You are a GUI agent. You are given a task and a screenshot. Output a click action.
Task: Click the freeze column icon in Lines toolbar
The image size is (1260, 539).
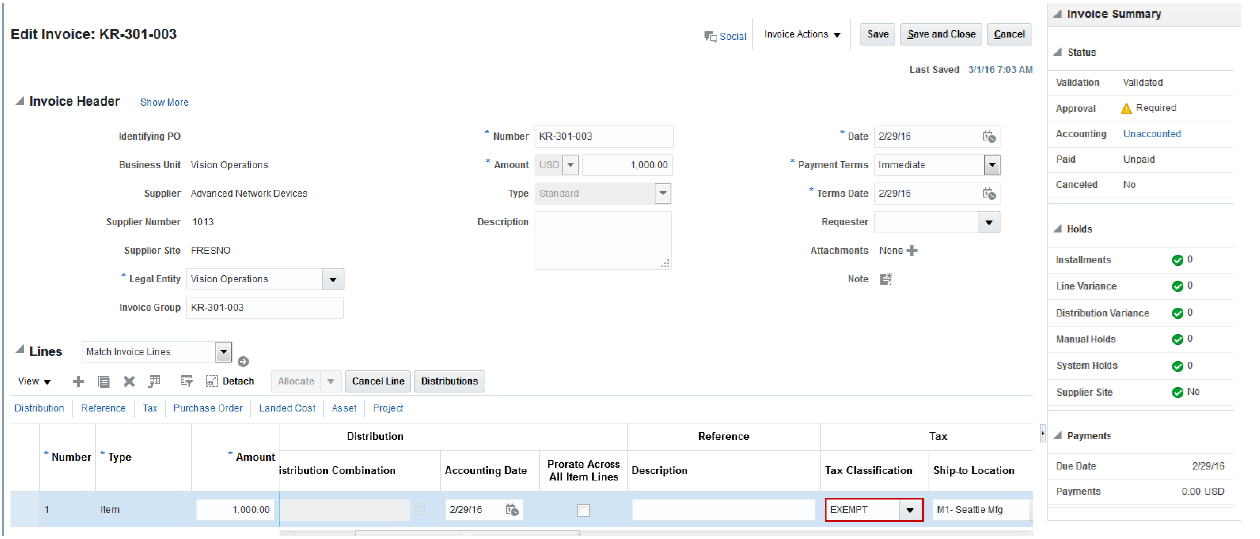154,381
